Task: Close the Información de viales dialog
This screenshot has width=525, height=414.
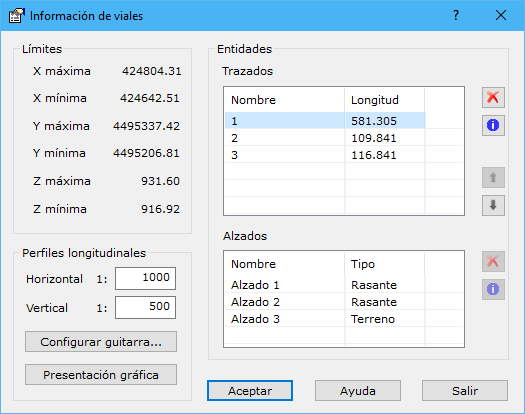Action: (x=501, y=15)
